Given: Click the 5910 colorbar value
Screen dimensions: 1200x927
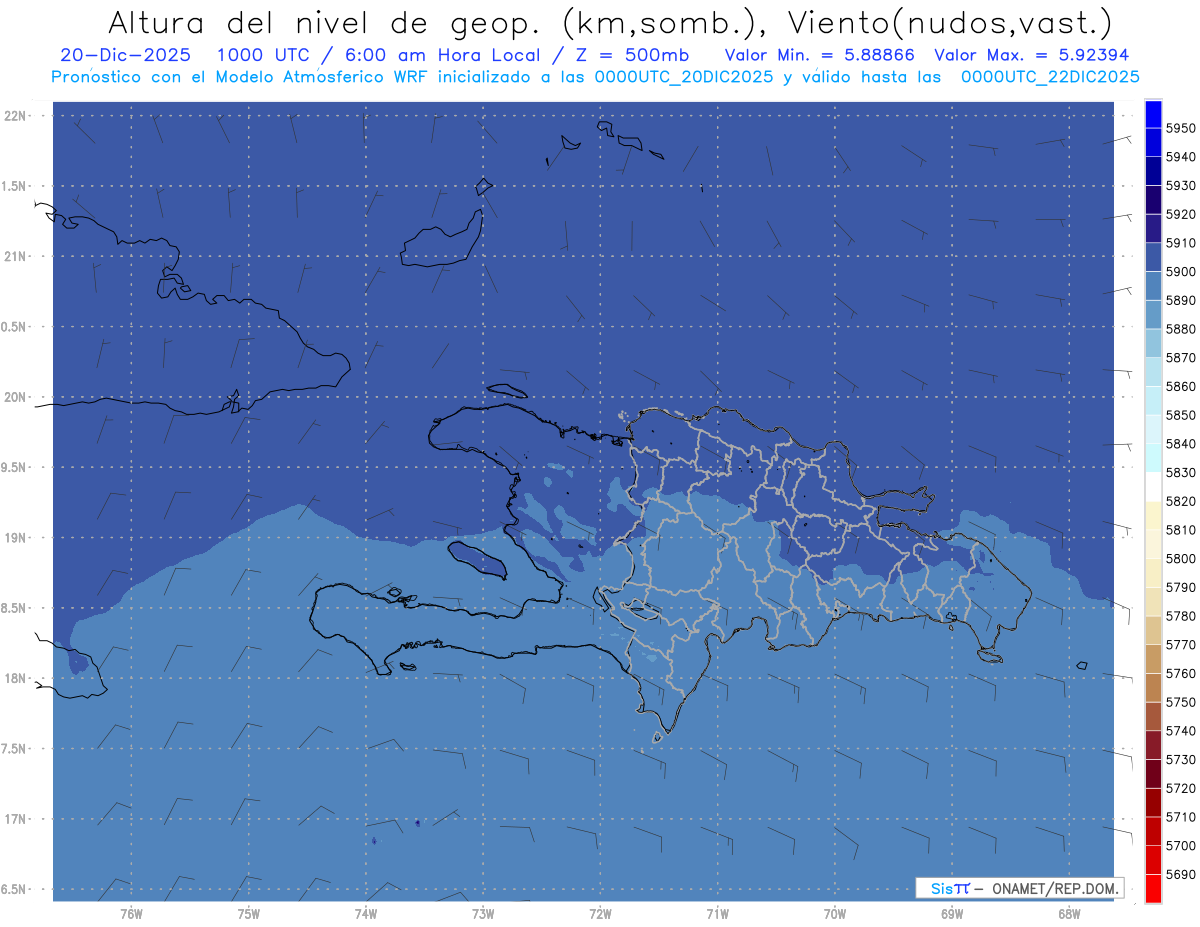Looking at the screenshot, I should pos(1180,243).
